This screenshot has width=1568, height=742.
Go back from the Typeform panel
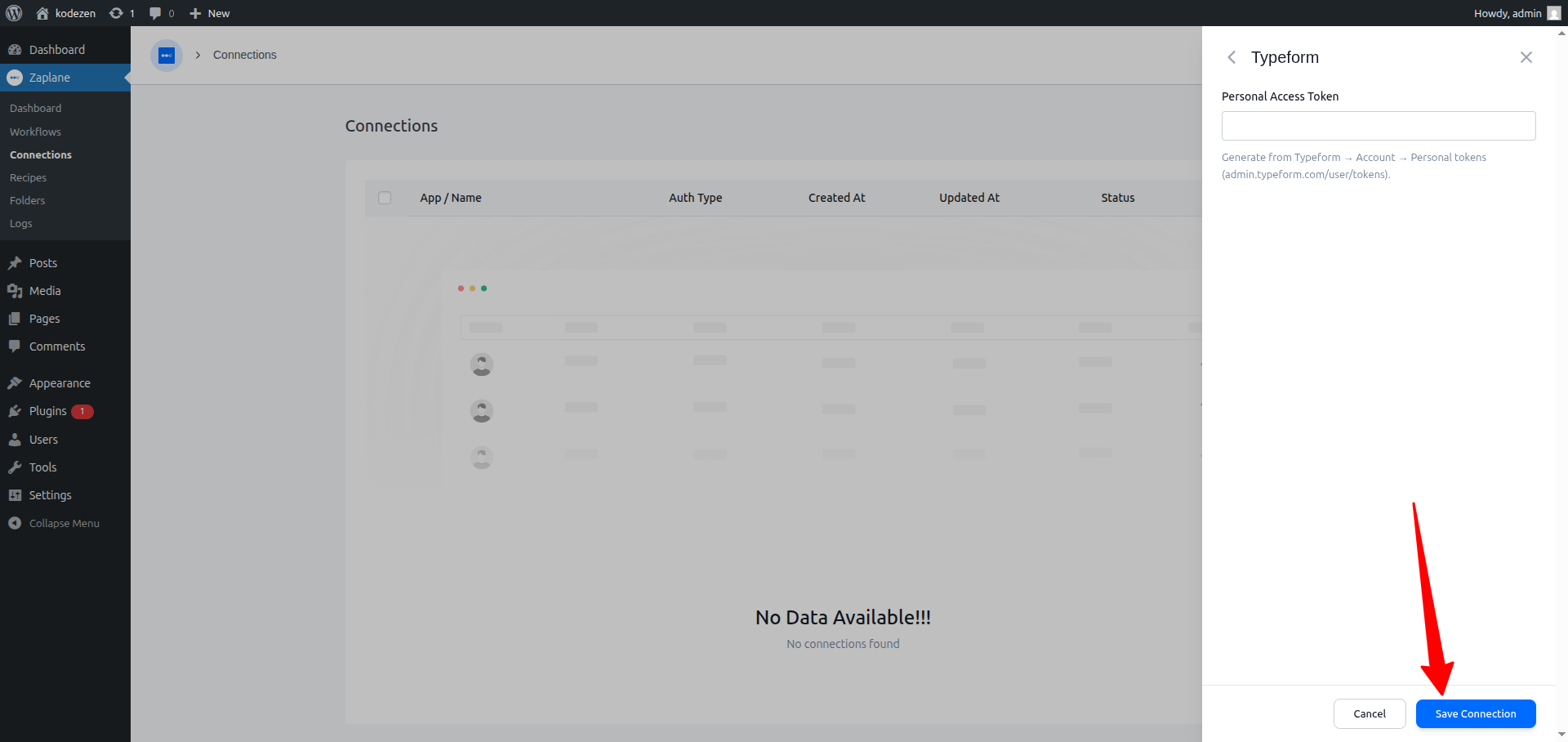click(1232, 57)
